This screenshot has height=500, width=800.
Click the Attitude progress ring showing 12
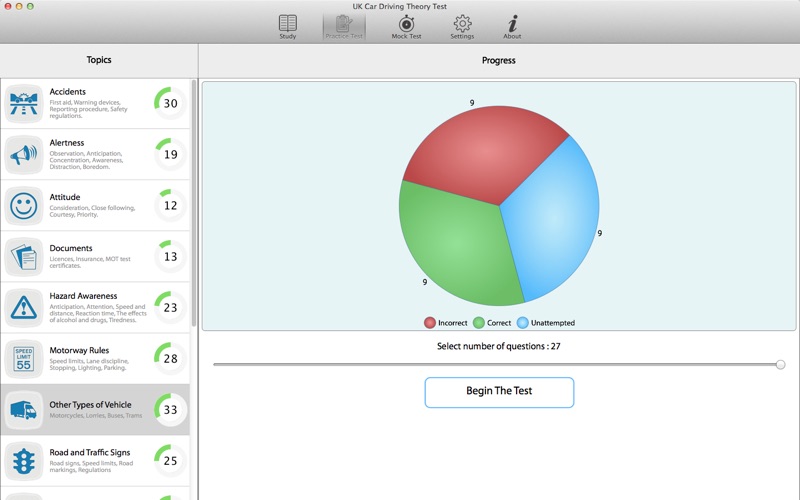170,205
